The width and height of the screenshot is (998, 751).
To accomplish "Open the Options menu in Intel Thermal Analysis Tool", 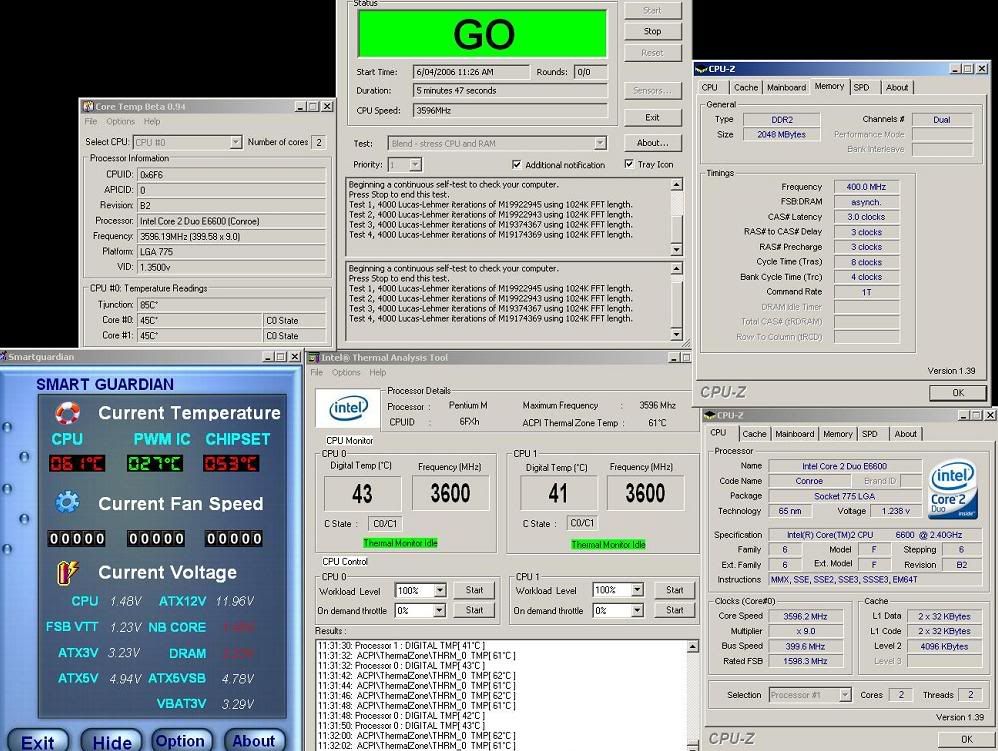I will click(346, 372).
